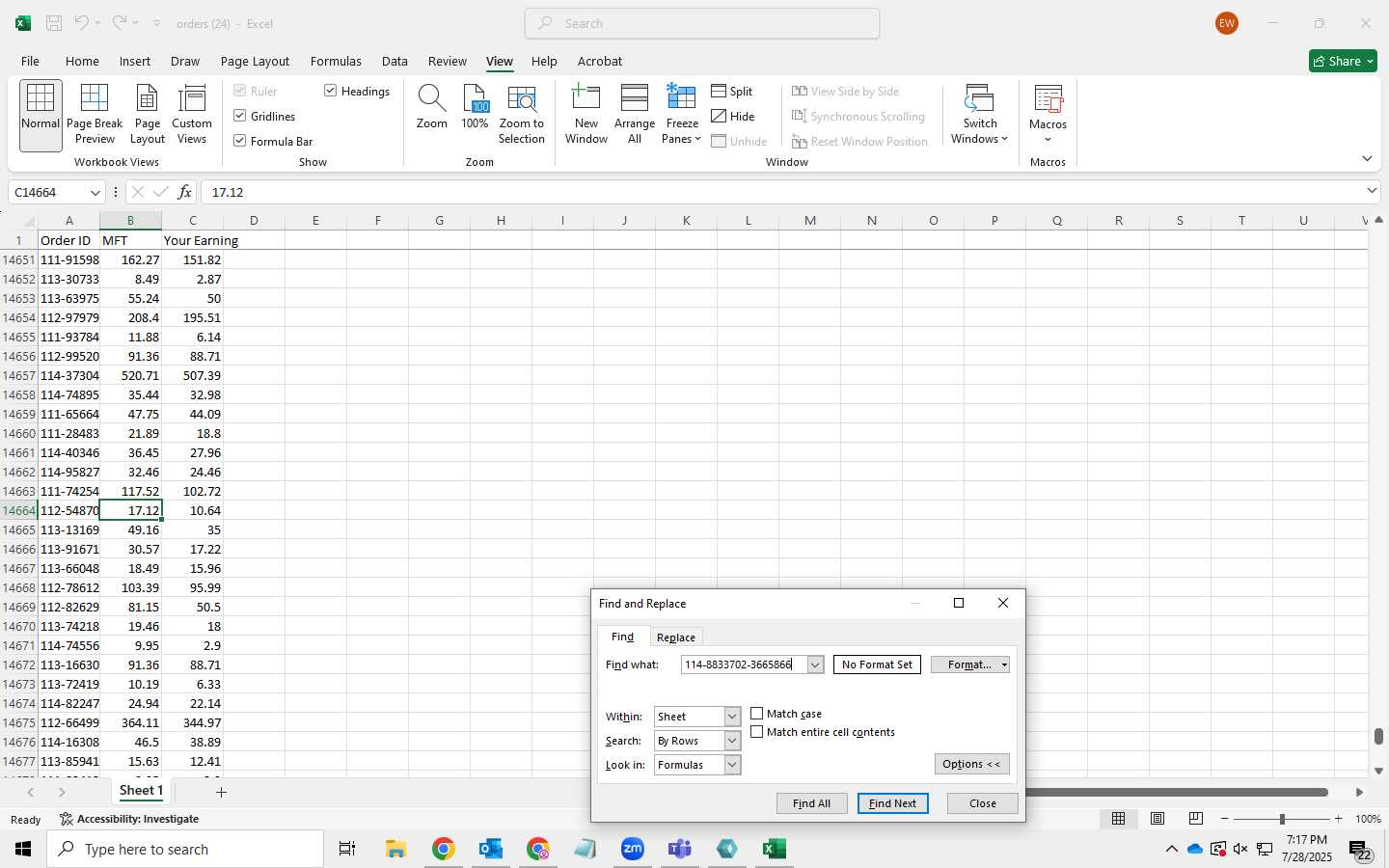Open user account EW avatar
The height and width of the screenshot is (868, 1389).
pos(1227,23)
